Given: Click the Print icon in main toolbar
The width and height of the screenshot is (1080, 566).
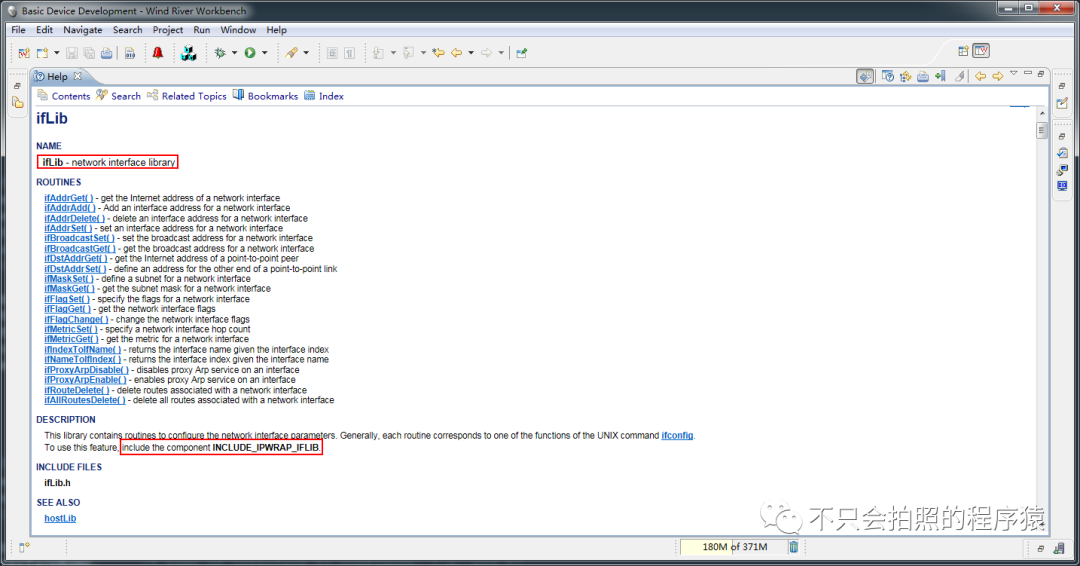Looking at the screenshot, I should click(x=107, y=53).
